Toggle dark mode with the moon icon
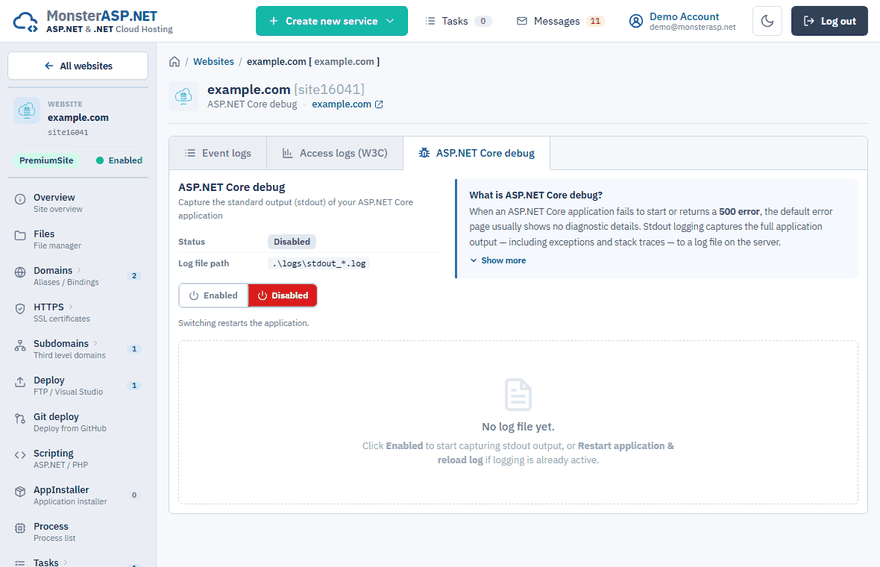This screenshot has width=880, height=567. (x=767, y=21)
